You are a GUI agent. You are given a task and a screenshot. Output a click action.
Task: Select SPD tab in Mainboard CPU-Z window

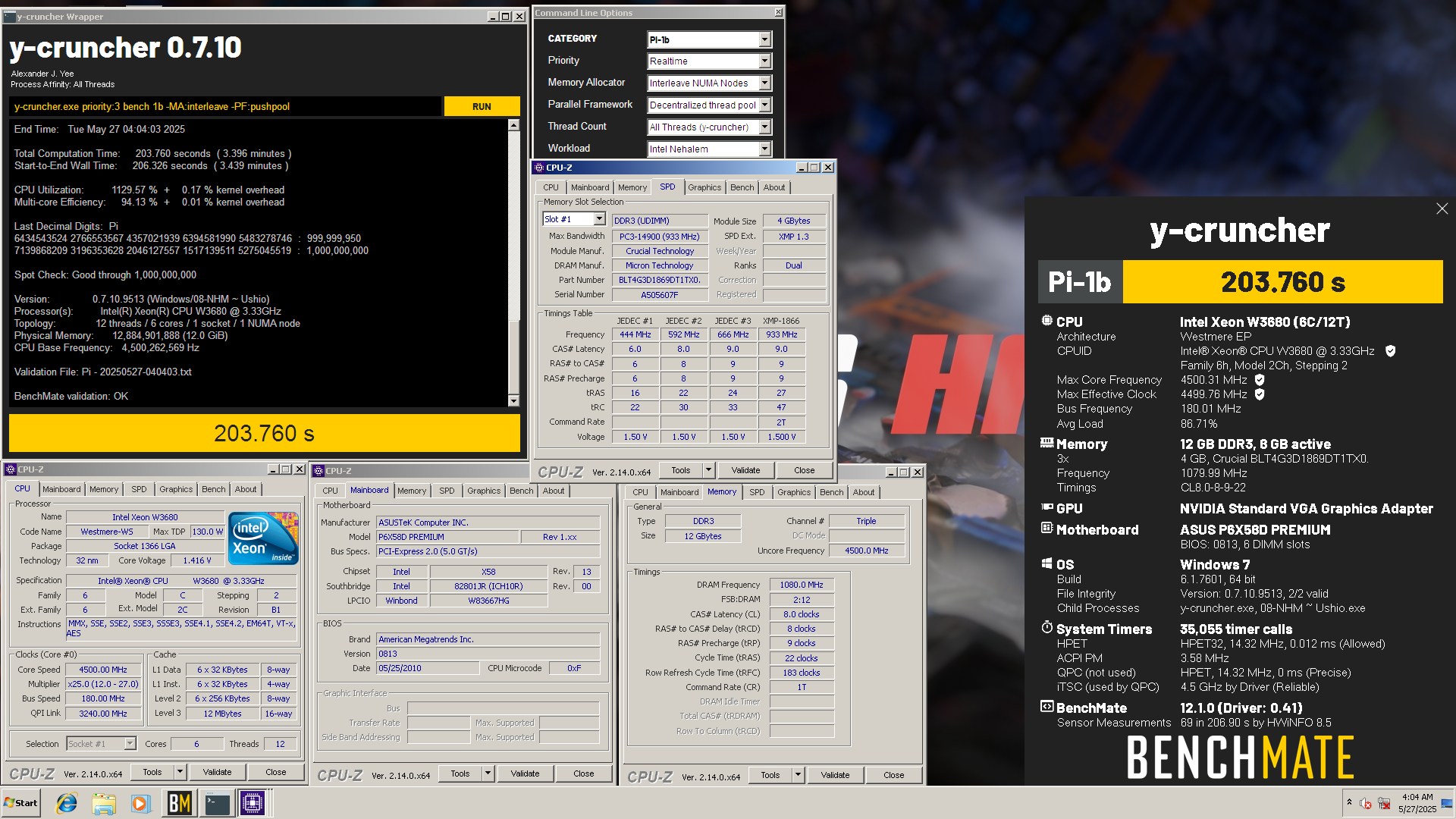[x=447, y=491]
